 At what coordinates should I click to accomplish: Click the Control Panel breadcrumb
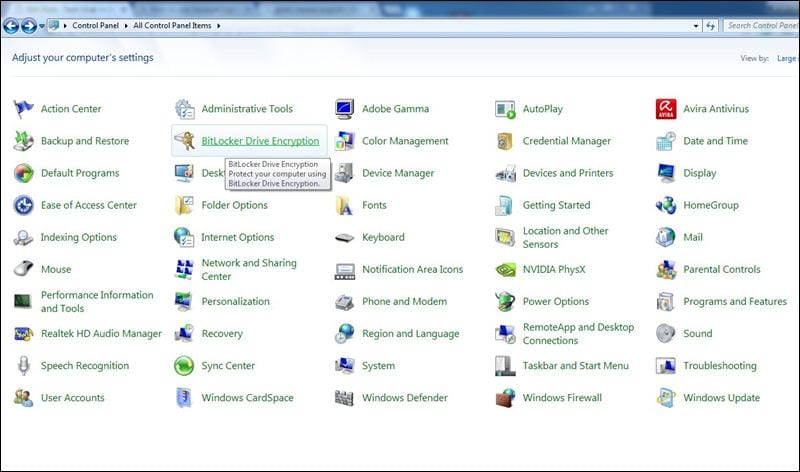click(95, 26)
